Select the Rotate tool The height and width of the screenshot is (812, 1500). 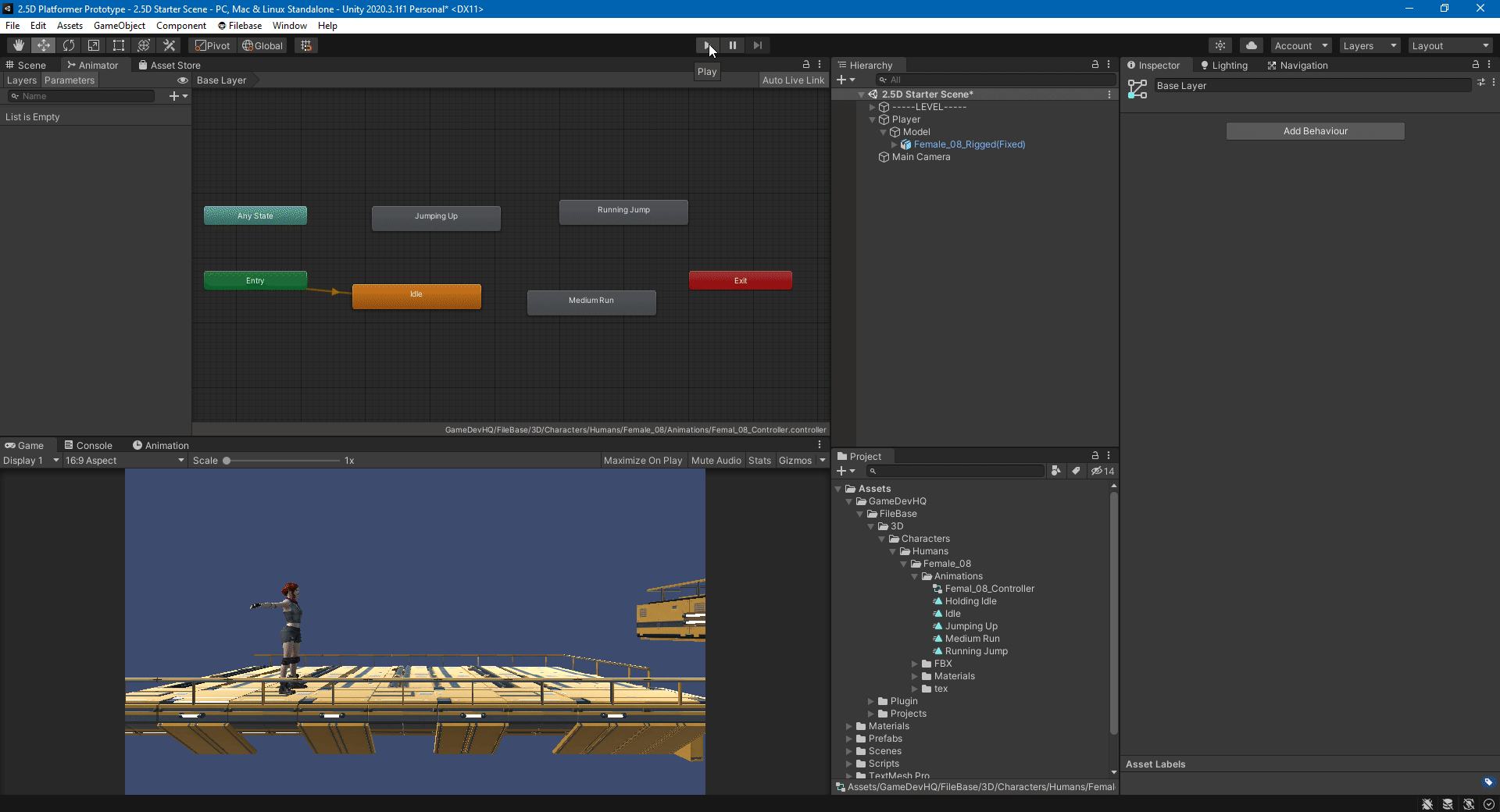[69, 45]
